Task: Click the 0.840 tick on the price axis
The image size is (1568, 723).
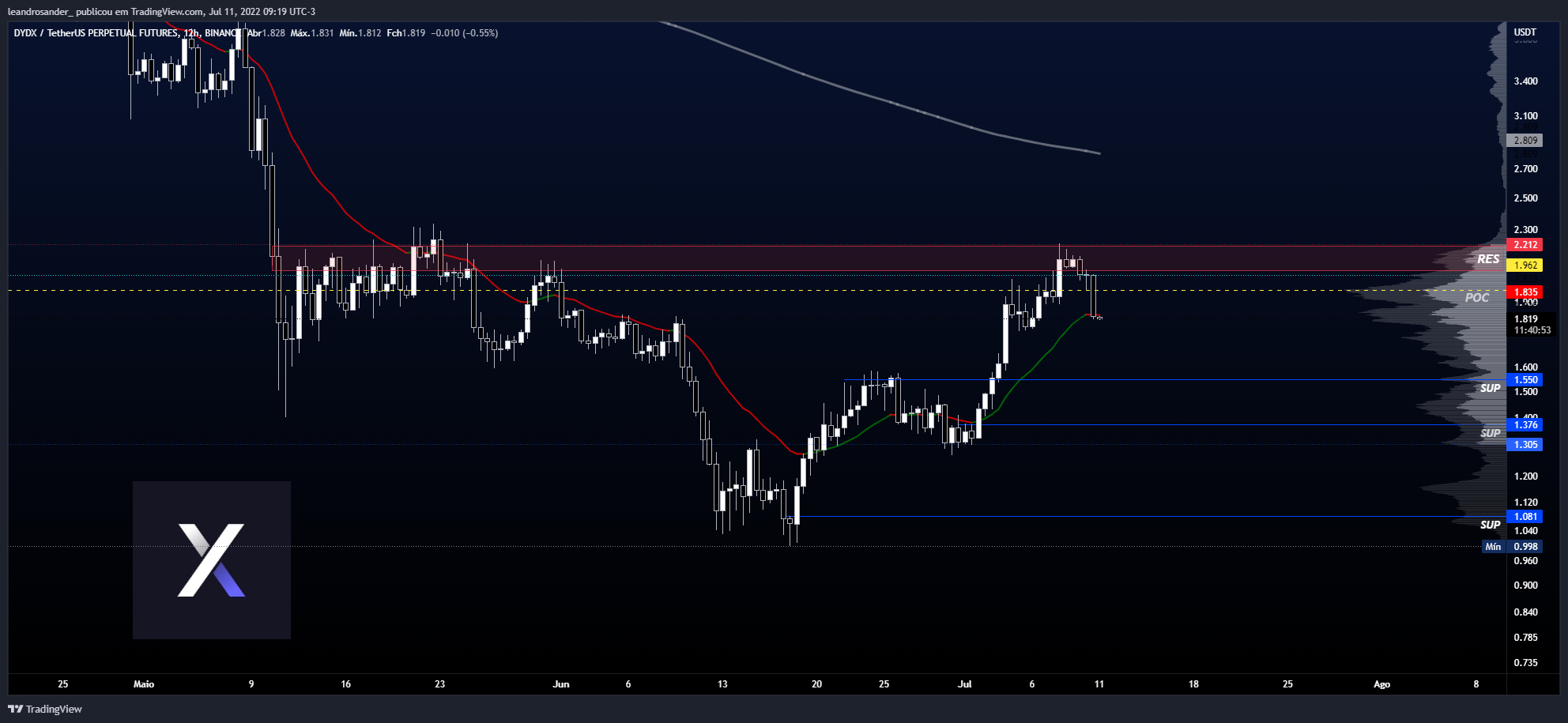Action: click(1526, 612)
